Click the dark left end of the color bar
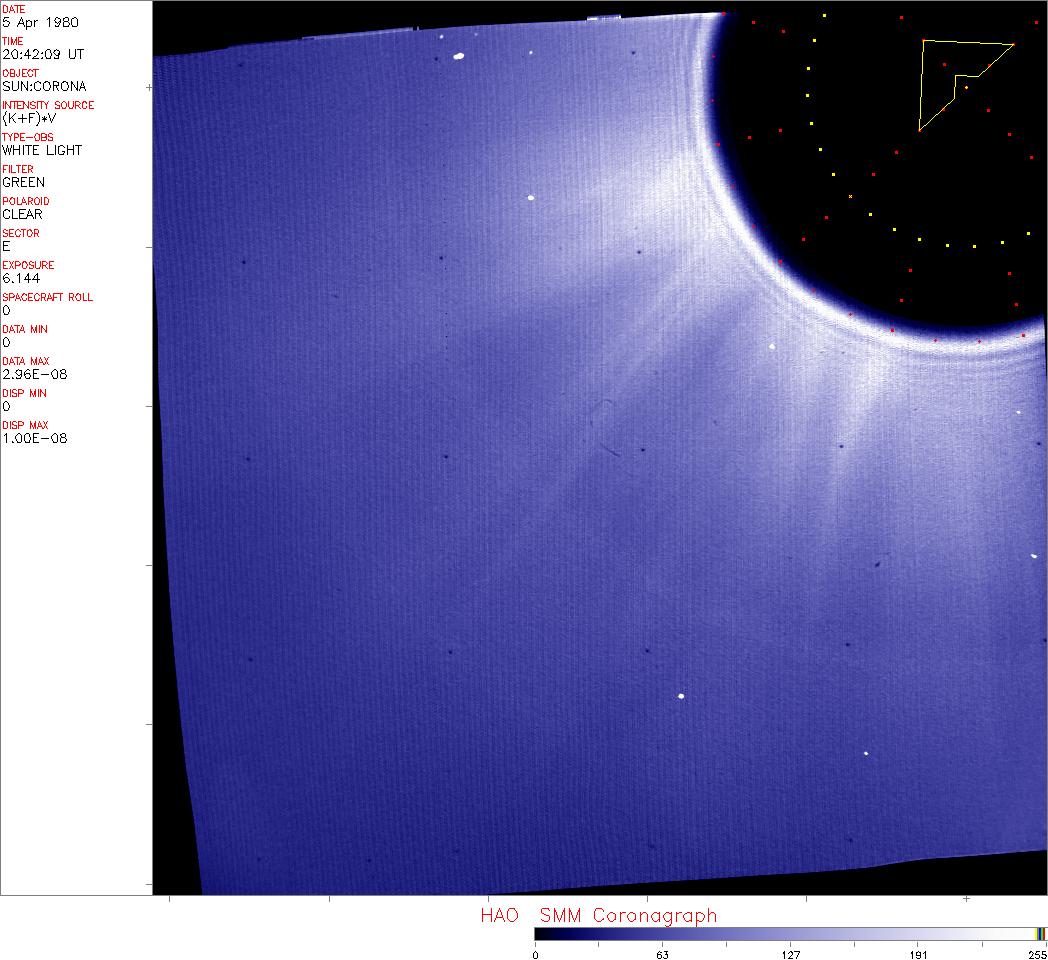Screen dimensions: 1048x960 click(x=540, y=933)
